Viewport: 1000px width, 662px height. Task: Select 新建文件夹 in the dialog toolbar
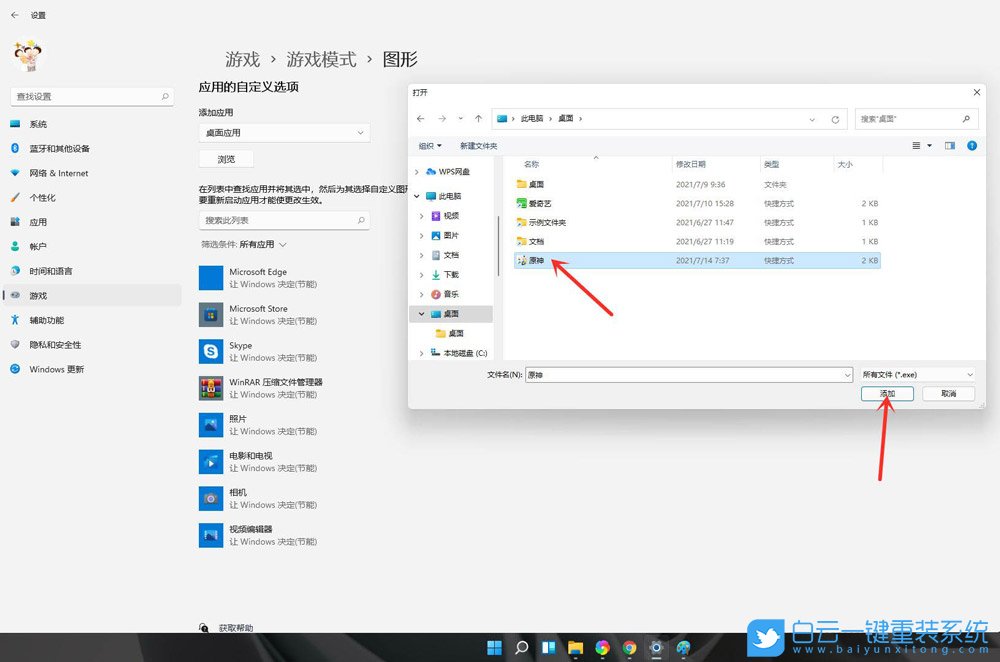[x=477, y=144]
